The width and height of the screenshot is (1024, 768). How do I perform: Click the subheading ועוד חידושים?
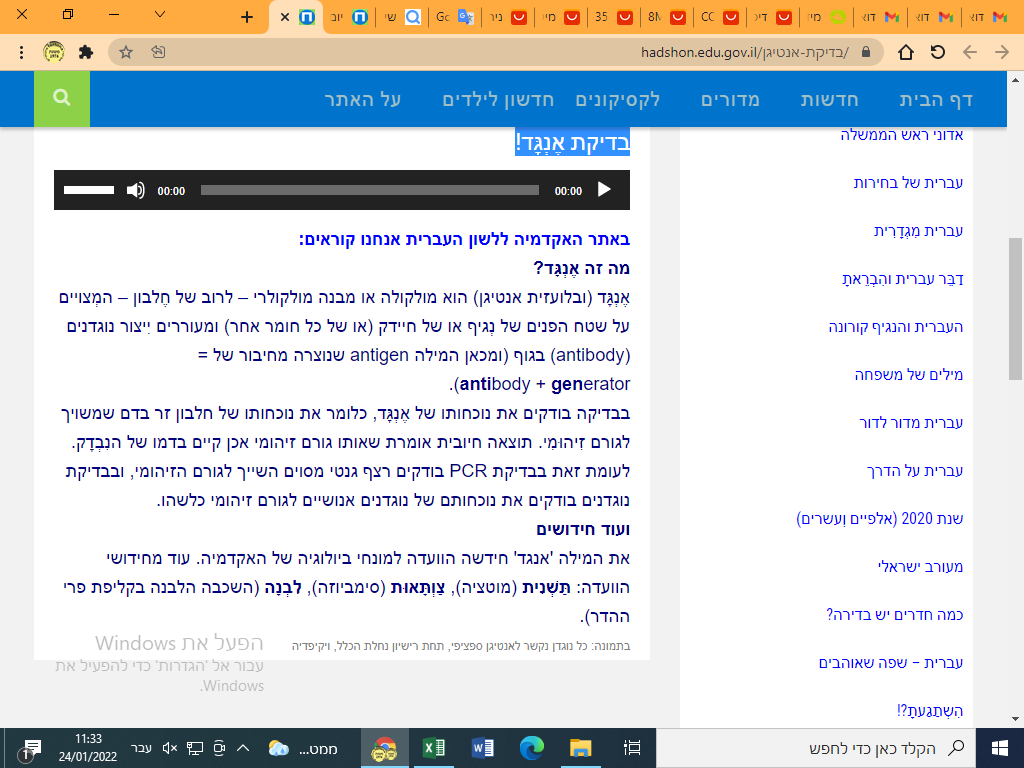(583, 530)
